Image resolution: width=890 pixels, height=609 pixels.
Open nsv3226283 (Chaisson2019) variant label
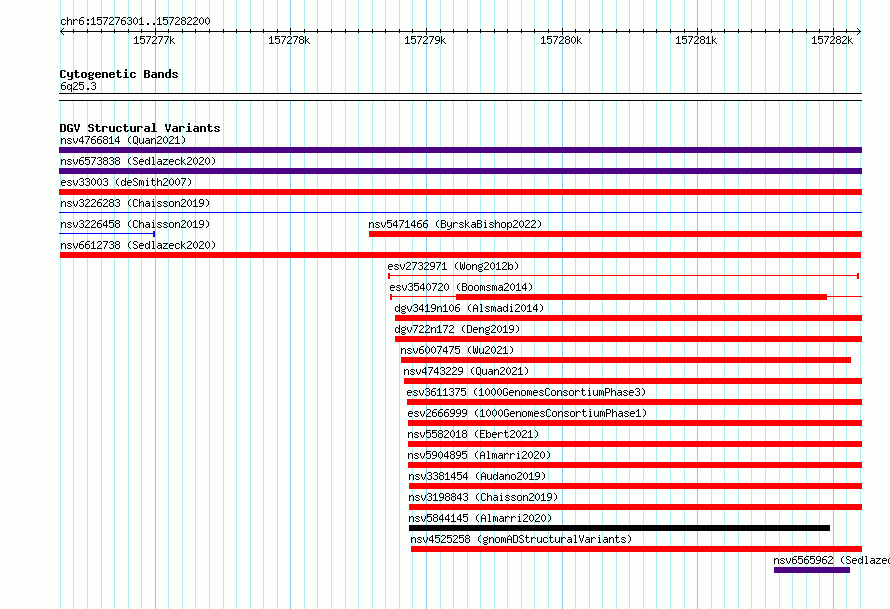(135, 203)
